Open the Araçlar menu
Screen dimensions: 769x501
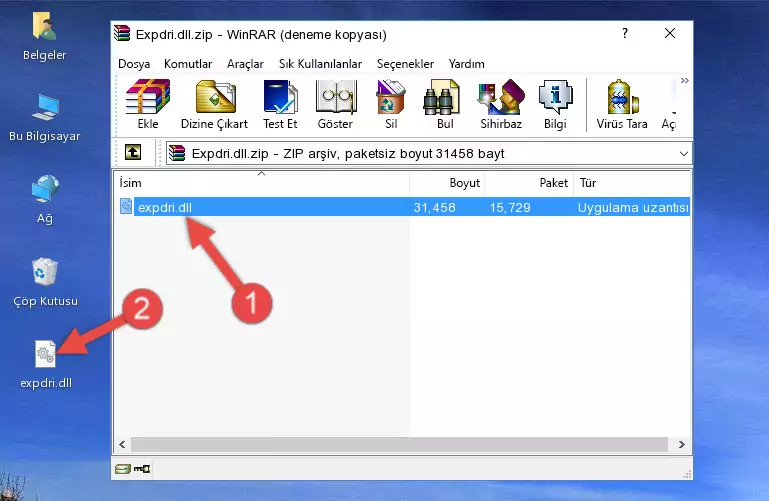(245, 64)
